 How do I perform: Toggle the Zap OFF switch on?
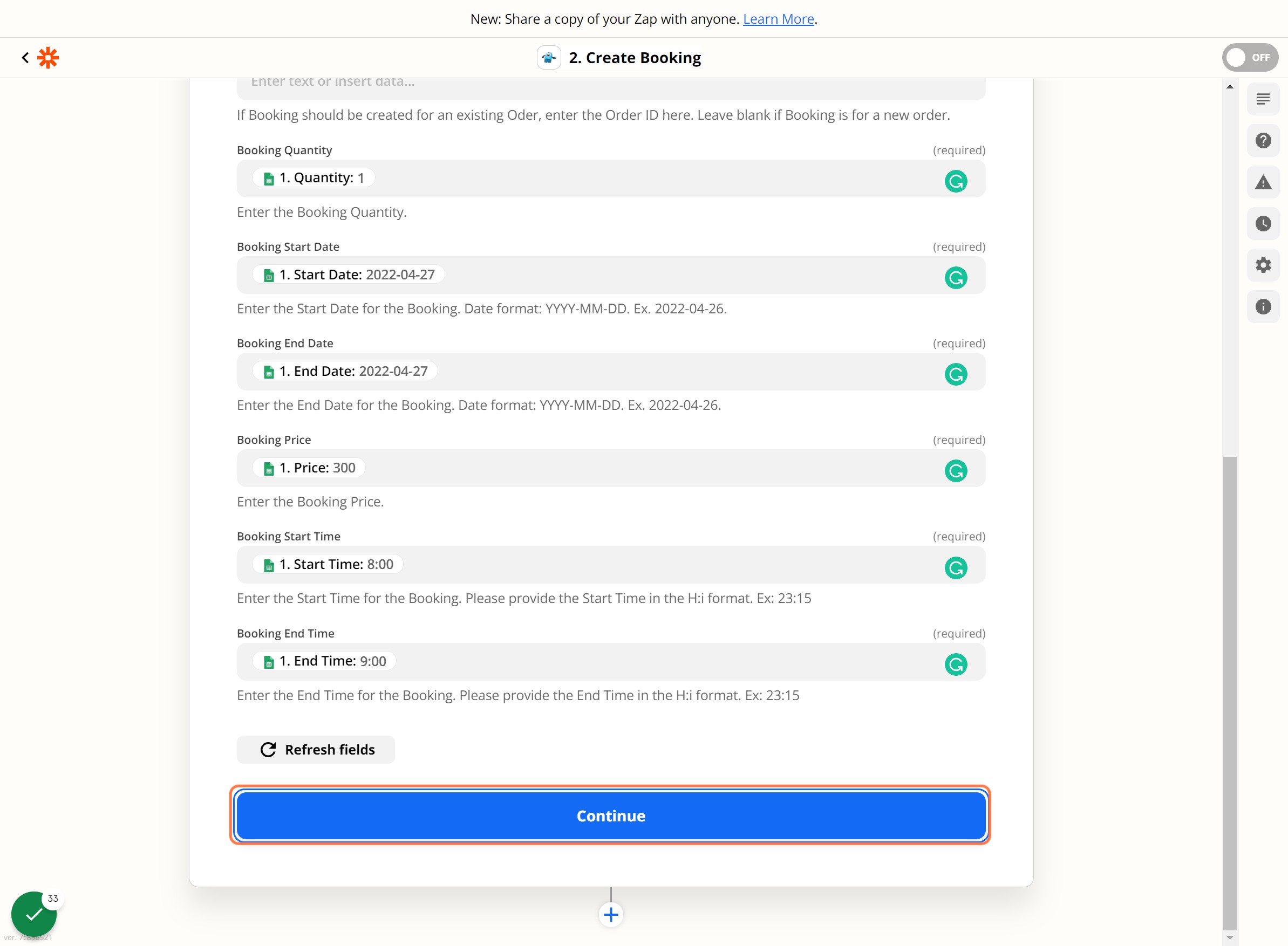pos(1249,57)
